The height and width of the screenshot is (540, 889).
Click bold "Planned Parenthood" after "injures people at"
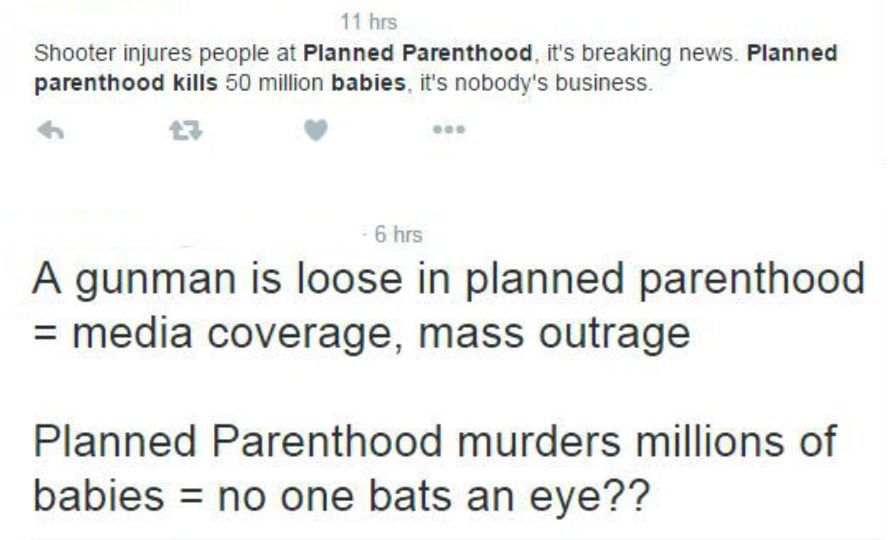[416, 53]
